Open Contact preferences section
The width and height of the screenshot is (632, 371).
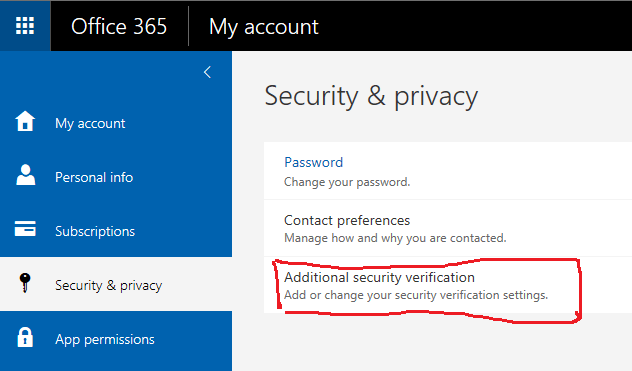click(347, 220)
